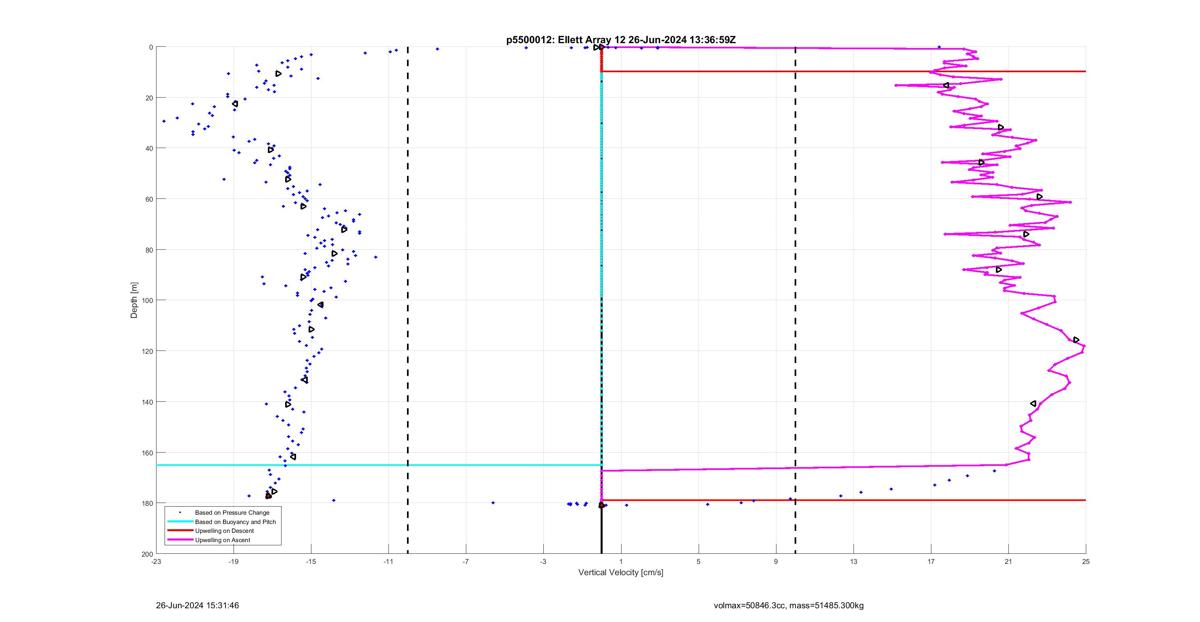Click depth axis tick label '100'
This screenshot has height=622, width=1200.
point(146,300)
